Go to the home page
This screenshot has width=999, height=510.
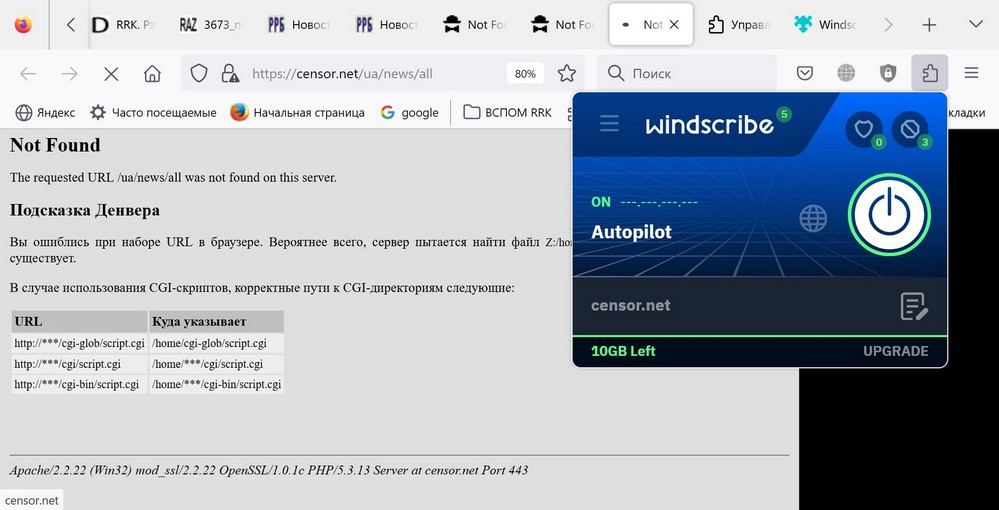pyautogui.click(x=152, y=74)
